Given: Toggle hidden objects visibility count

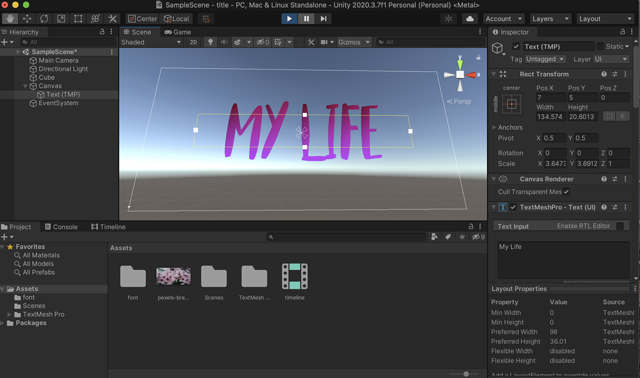Looking at the screenshot, I should pyautogui.click(x=262, y=42).
